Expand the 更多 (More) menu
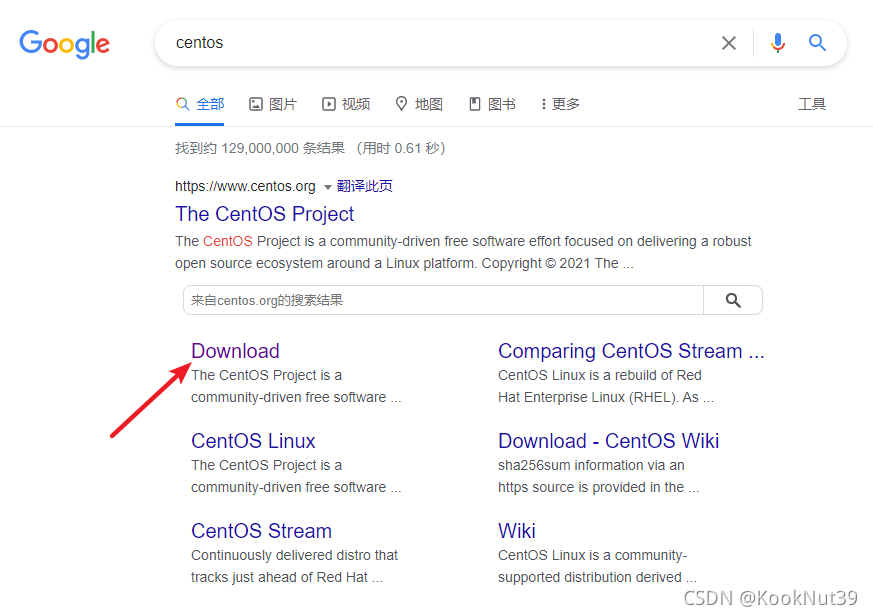 coord(560,104)
